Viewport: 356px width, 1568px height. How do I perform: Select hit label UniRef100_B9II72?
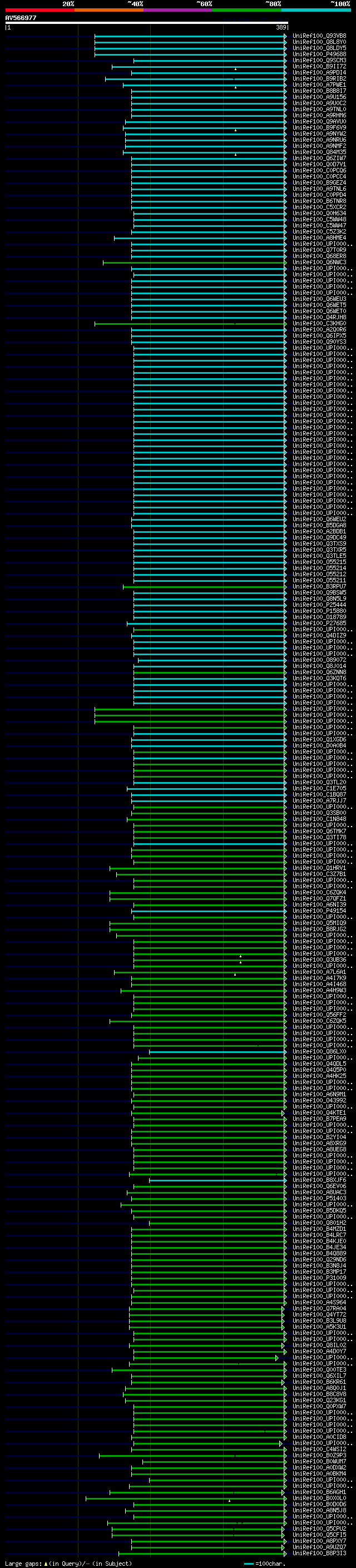pos(319,66)
